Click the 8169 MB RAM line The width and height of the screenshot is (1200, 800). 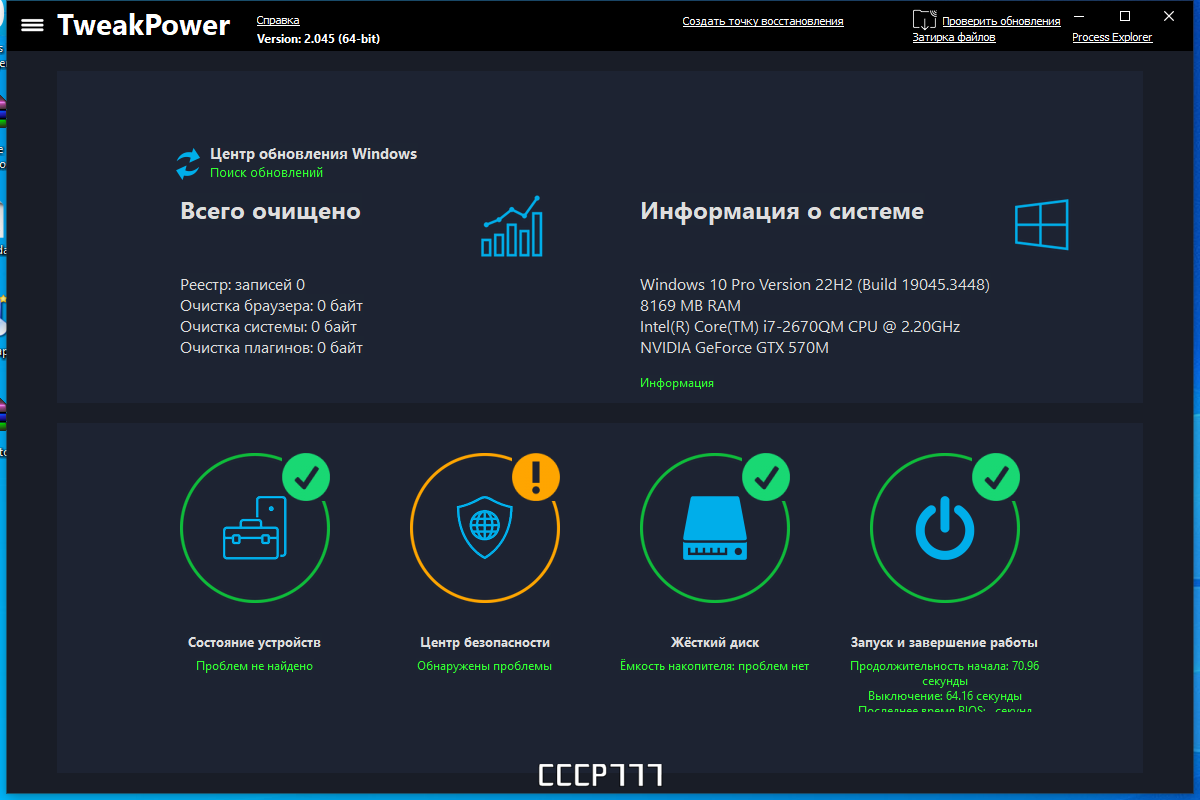pyautogui.click(x=690, y=306)
